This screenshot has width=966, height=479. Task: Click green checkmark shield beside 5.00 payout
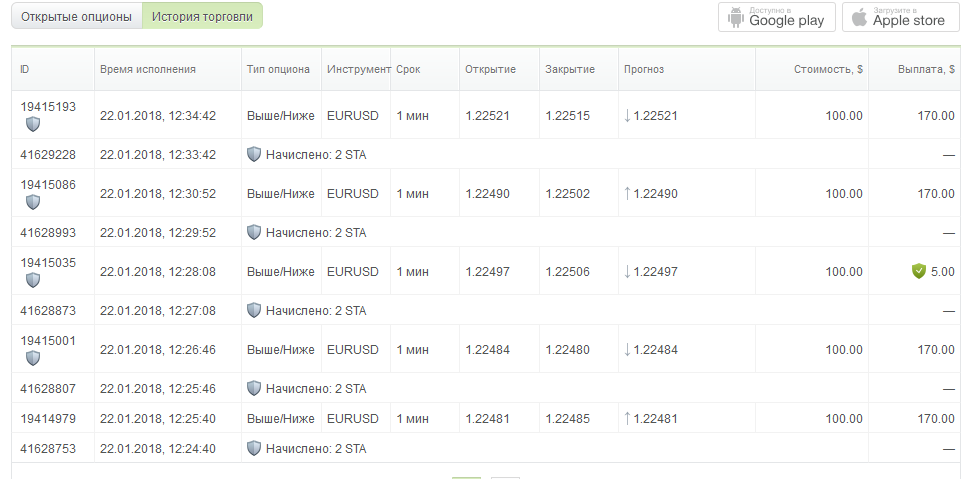click(919, 271)
